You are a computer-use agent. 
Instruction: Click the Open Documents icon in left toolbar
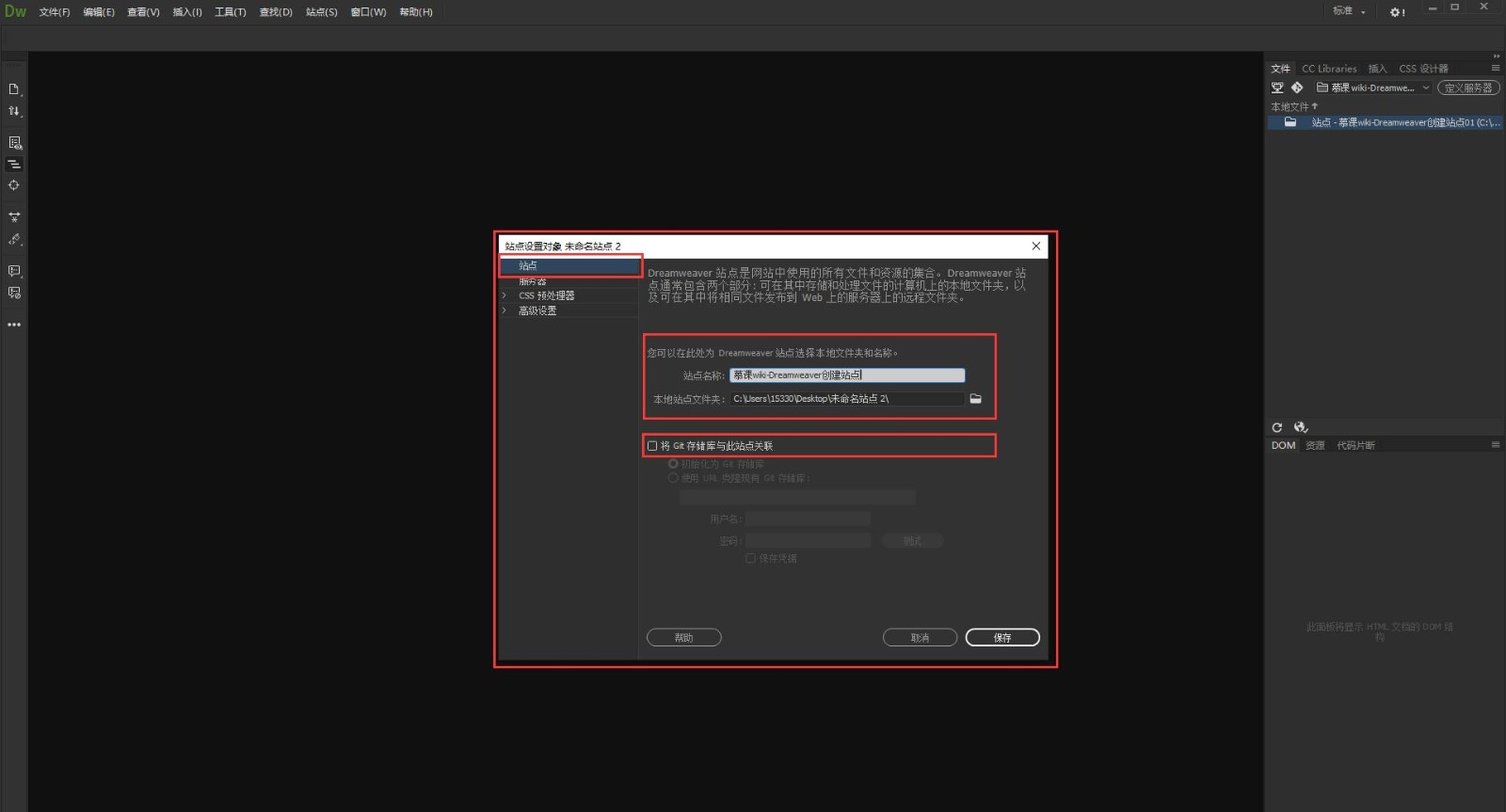click(x=14, y=89)
